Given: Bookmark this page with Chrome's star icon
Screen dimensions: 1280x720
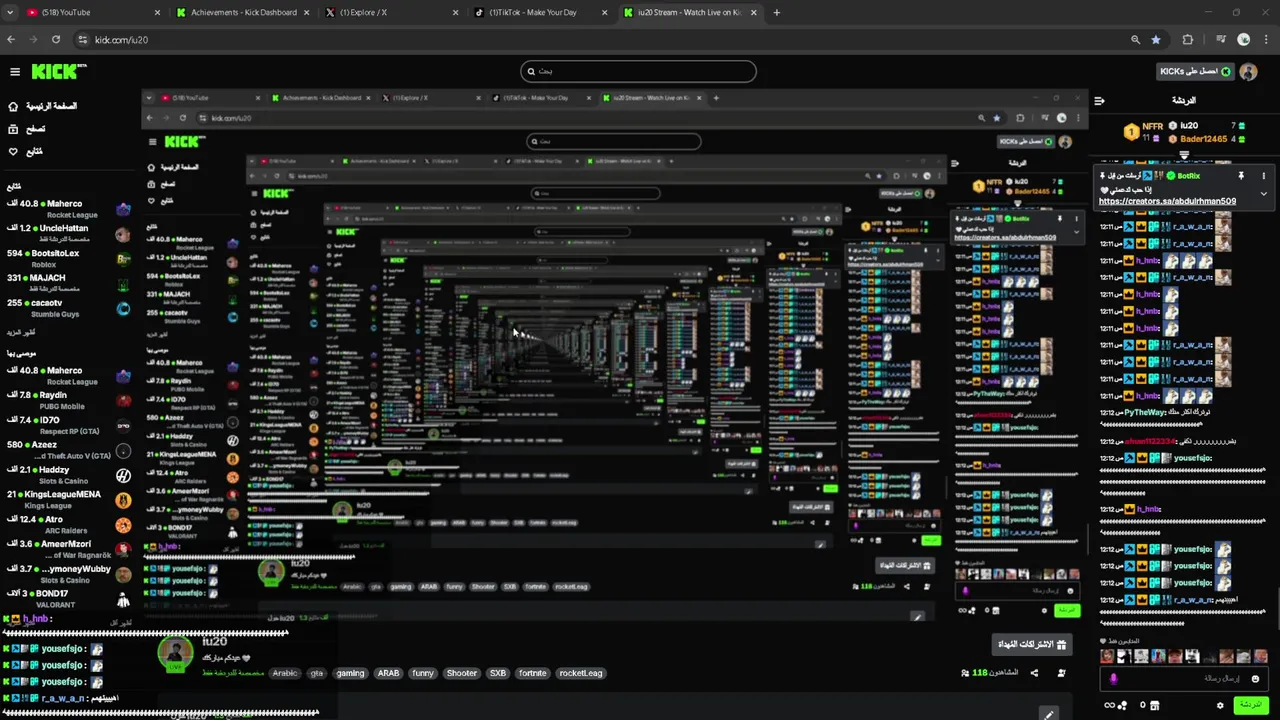Looking at the screenshot, I should pos(1156,40).
